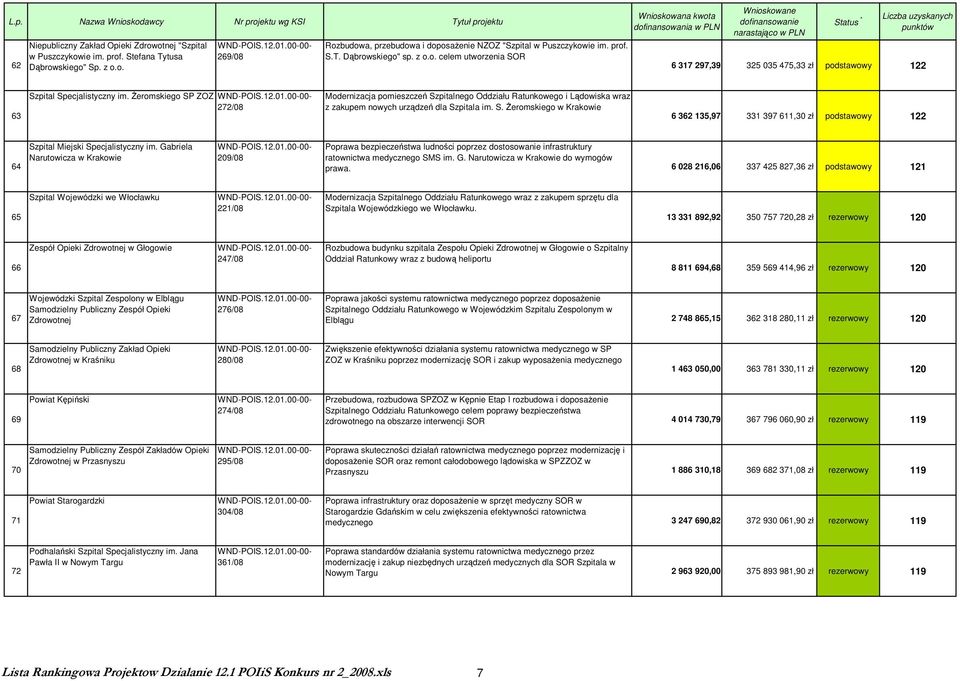Select the 'Powiat Starogardzki' applicant cell

click(121, 521)
